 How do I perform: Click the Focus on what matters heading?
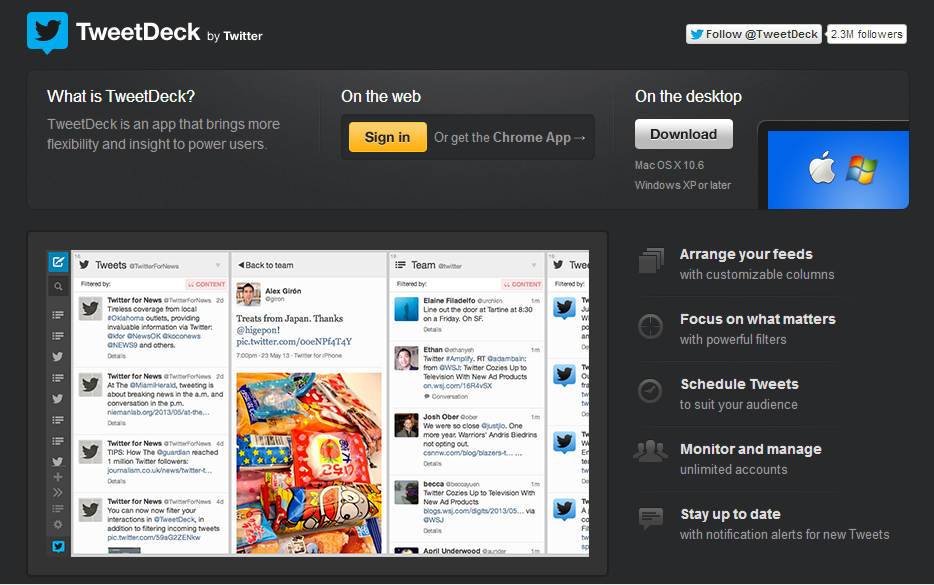(x=758, y=319)
